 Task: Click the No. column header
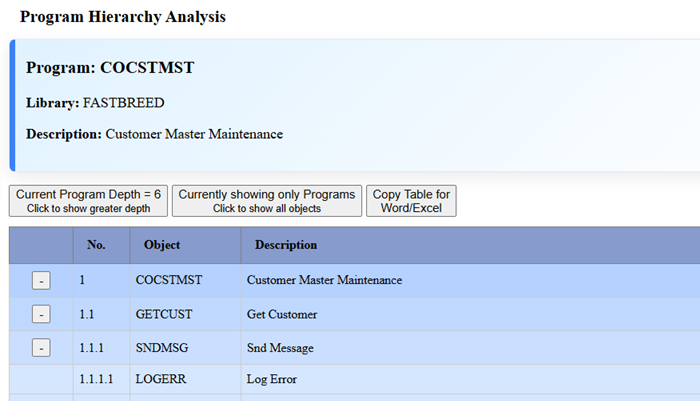pos(96,245)
